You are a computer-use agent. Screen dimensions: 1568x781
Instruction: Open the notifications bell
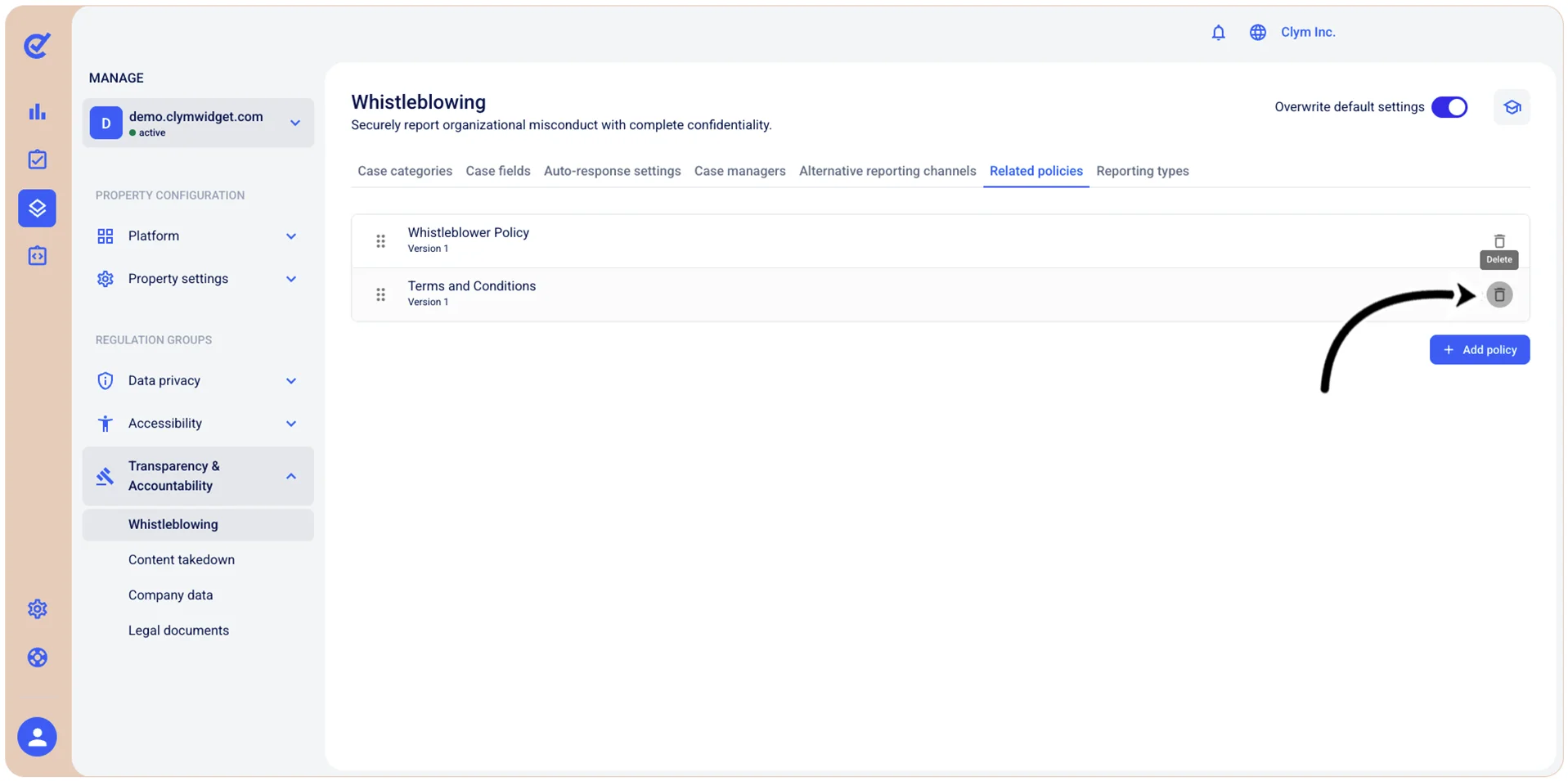[1218, 33]
